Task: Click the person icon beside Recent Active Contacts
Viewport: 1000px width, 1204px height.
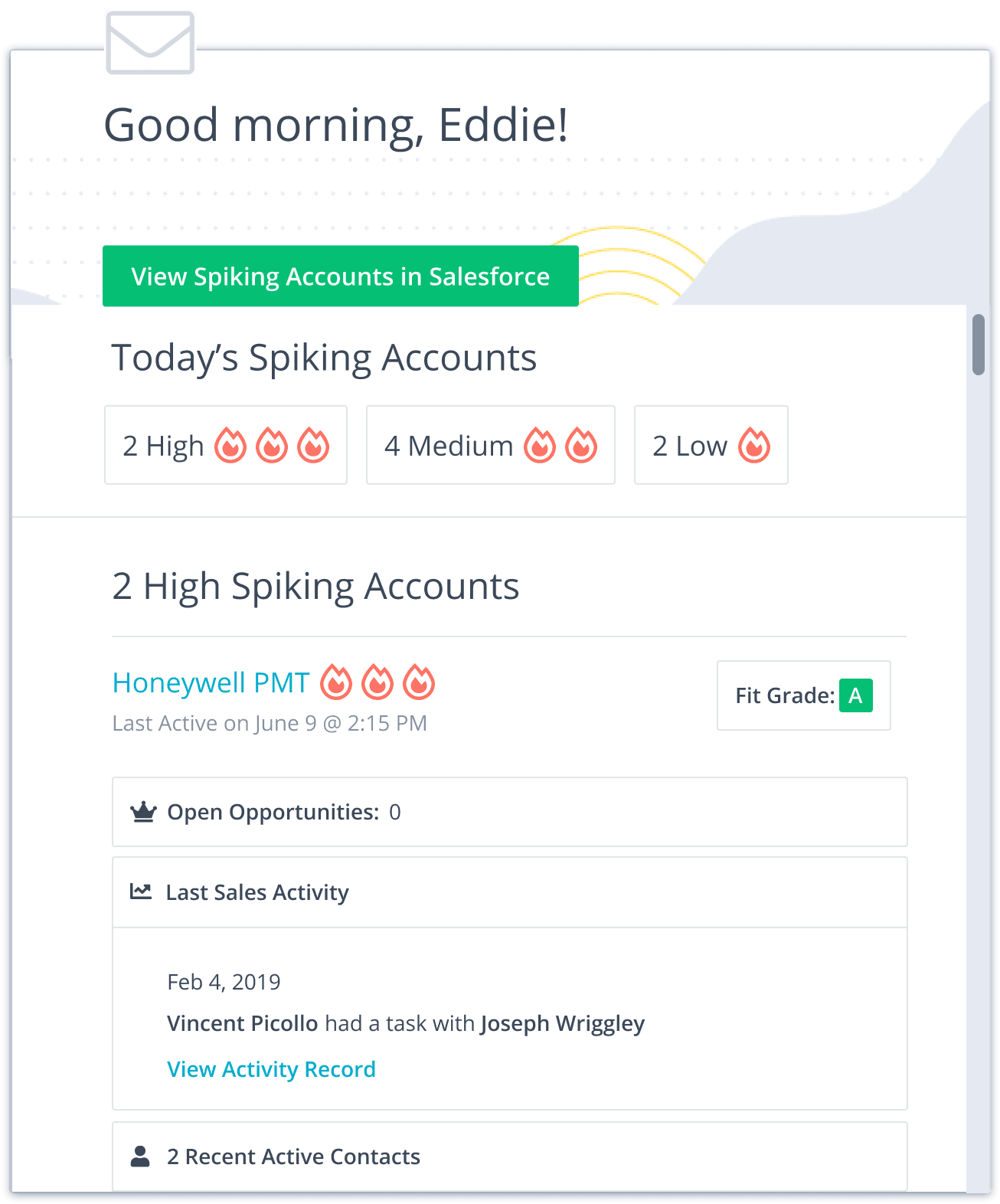Action: 140,1157
